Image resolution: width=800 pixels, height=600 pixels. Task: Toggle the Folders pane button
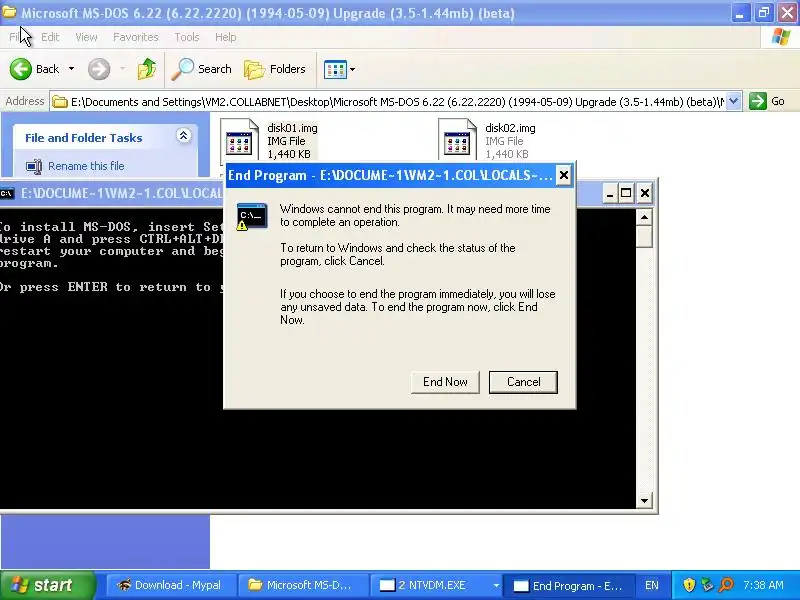(274, 69)
